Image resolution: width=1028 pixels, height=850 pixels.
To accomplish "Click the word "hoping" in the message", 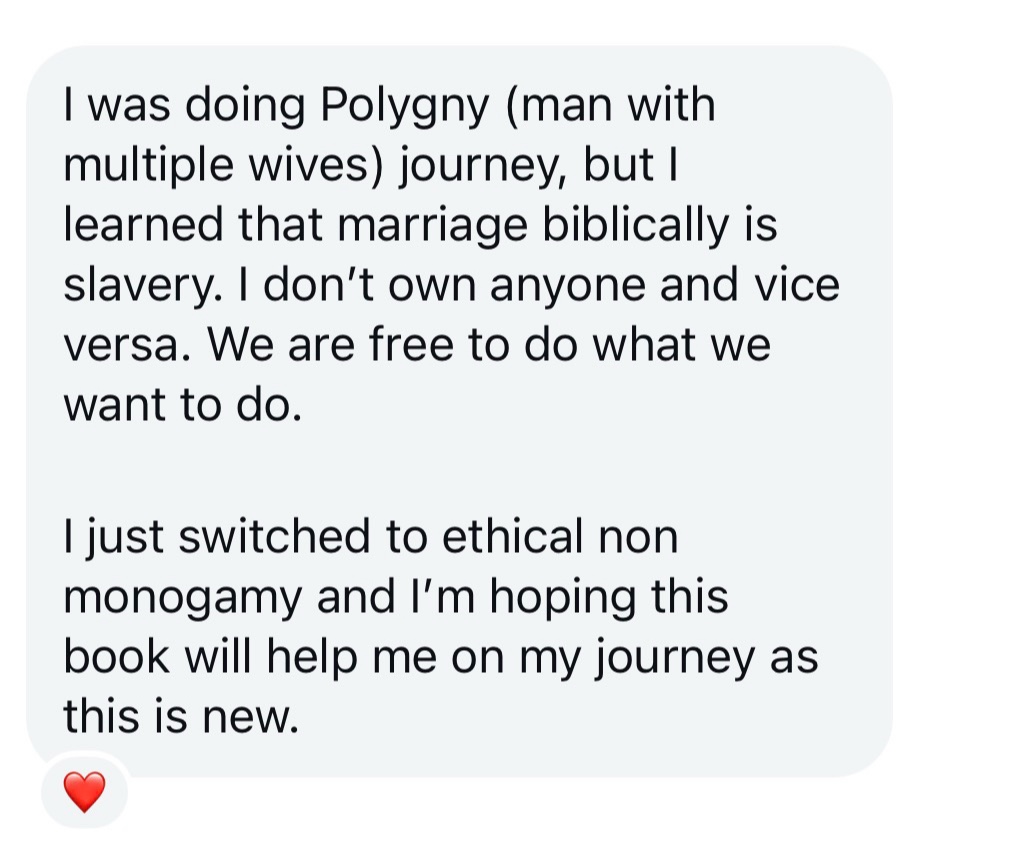I will 563,597.
